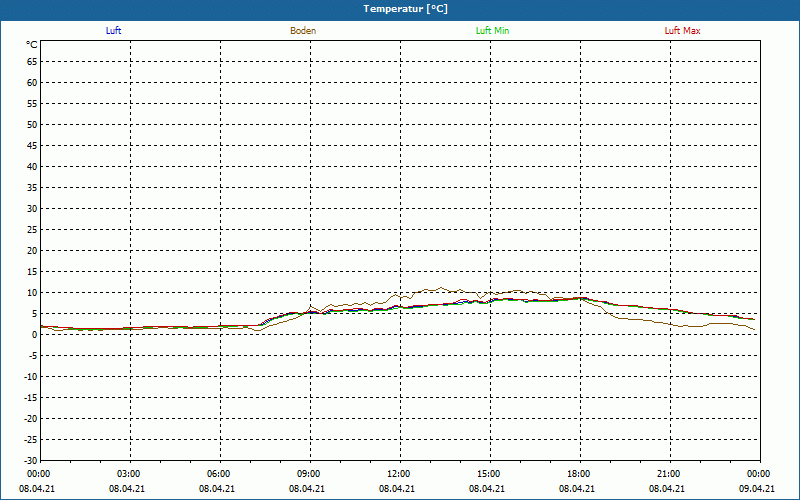The width and height of the screenshot is (800, 500).
Task: Click the 0 value on the temperature axis
Action: coord(35,335)
